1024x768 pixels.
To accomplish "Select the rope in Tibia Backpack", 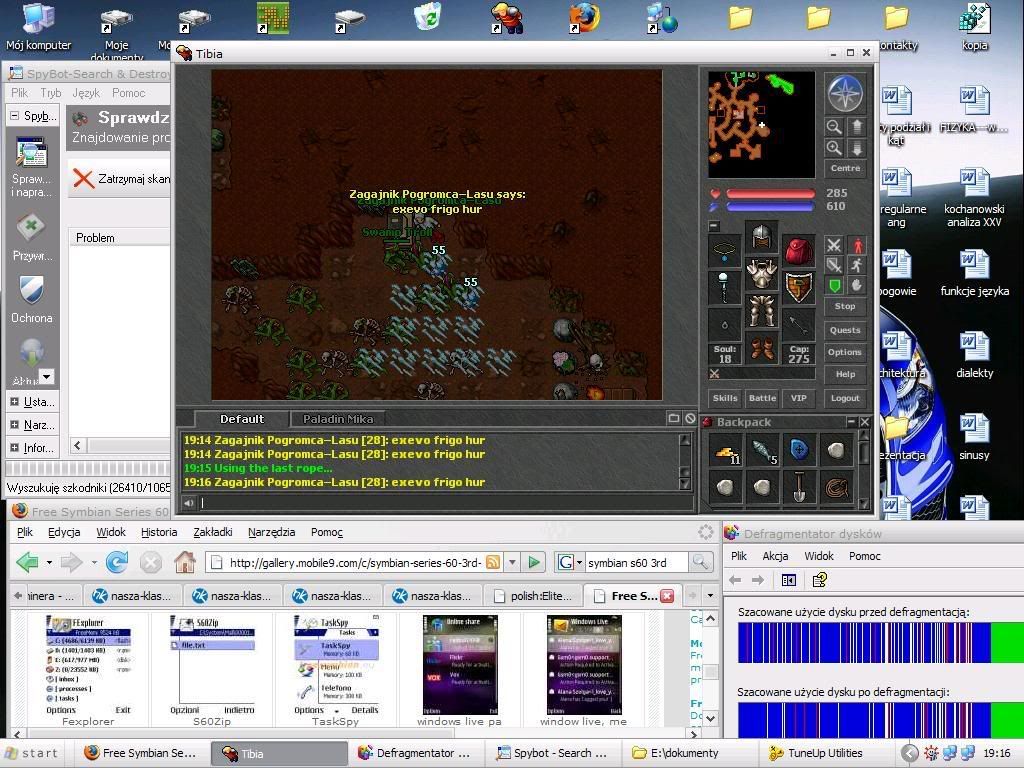I will point(836,487).
